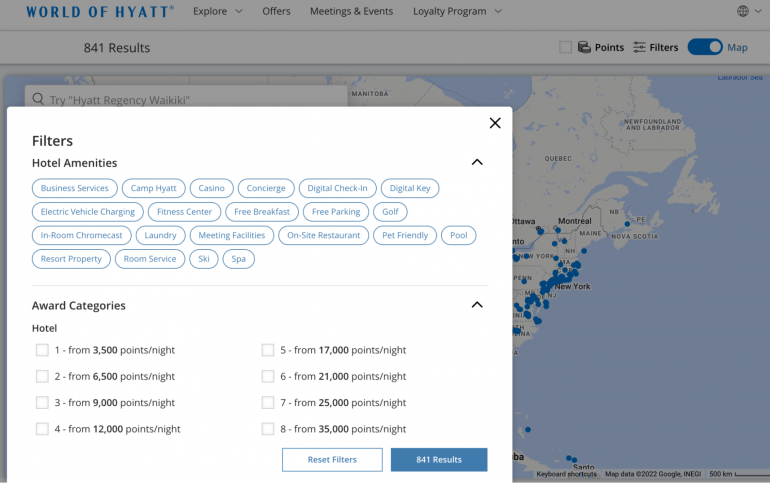Select the Pet Friendly amenity filter

coord(405,236)
